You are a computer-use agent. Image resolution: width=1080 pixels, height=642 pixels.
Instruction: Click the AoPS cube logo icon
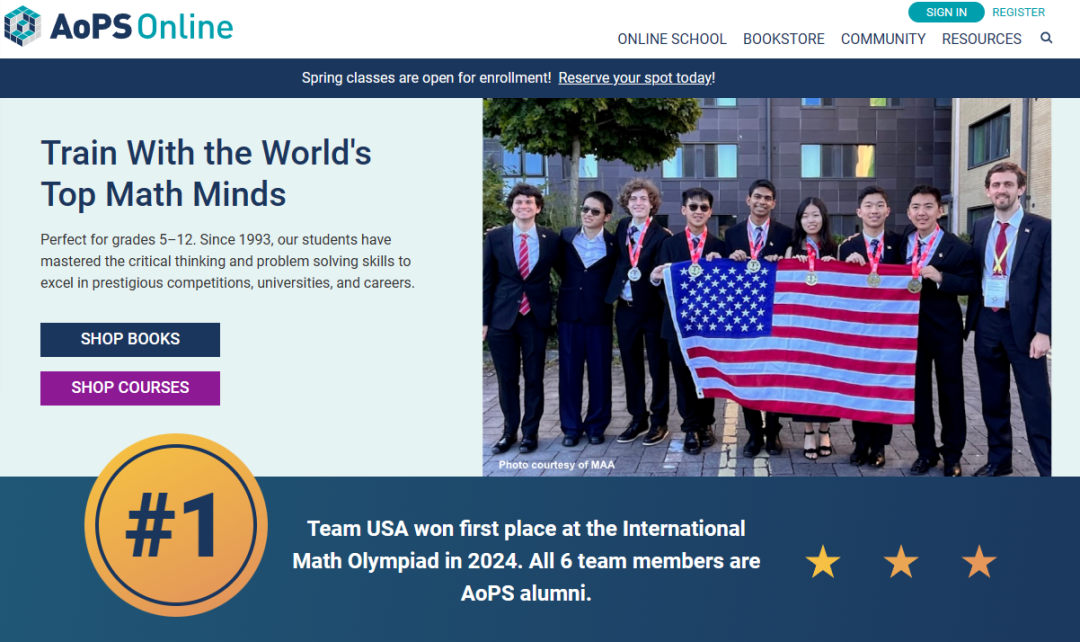[22, 26]
